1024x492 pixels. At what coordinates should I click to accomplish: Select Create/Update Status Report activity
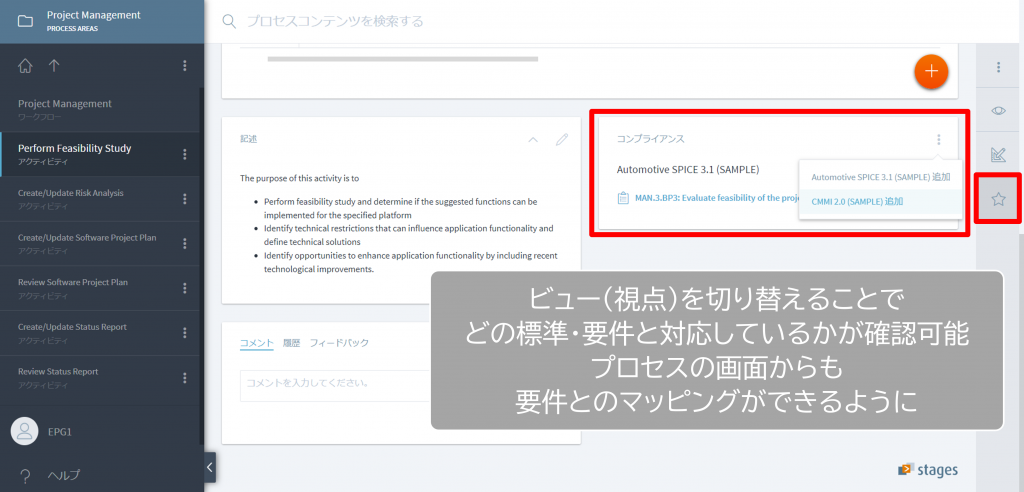(x=101, y=333)
